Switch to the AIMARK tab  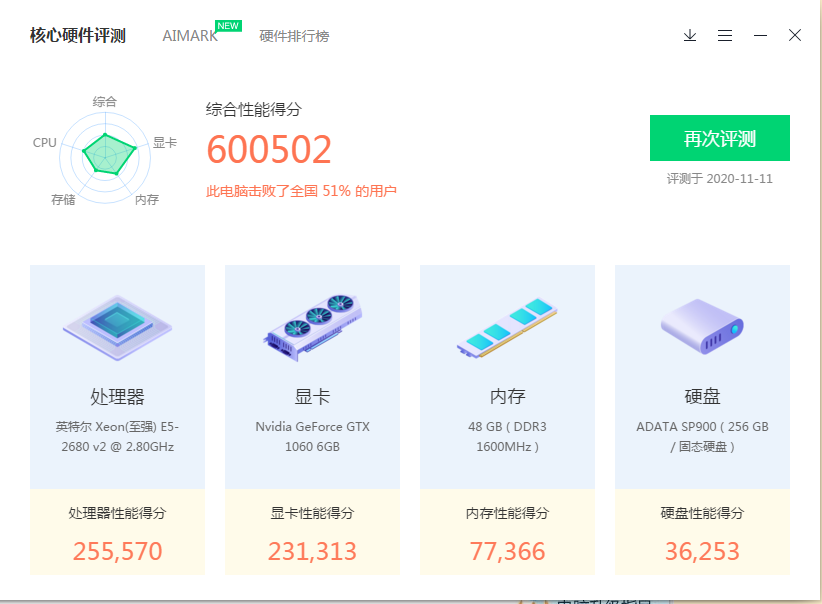190,36
